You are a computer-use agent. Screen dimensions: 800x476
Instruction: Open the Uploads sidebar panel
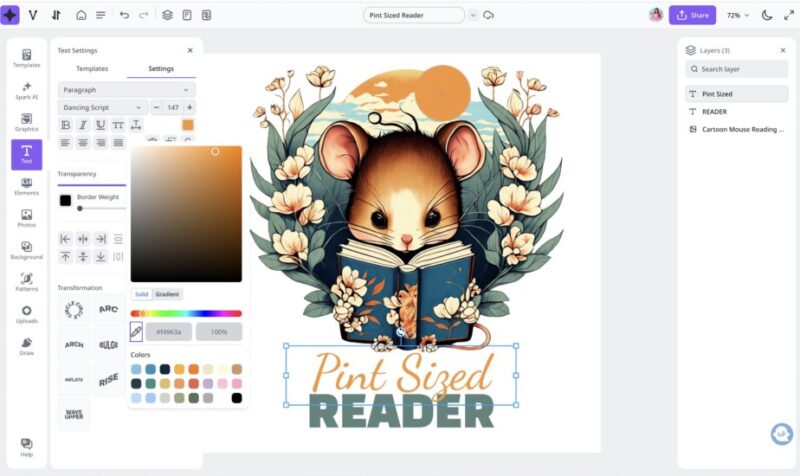click(x=27, y=314)
